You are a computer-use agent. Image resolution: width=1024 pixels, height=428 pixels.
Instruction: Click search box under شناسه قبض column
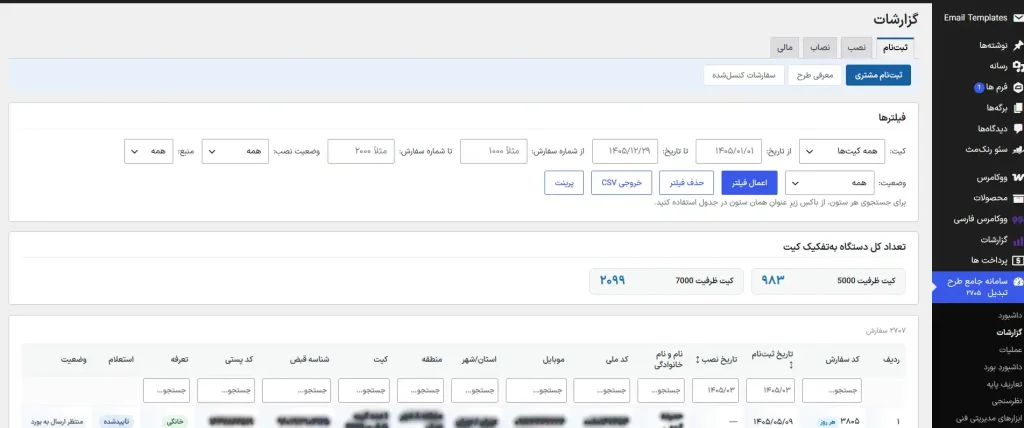296,390
